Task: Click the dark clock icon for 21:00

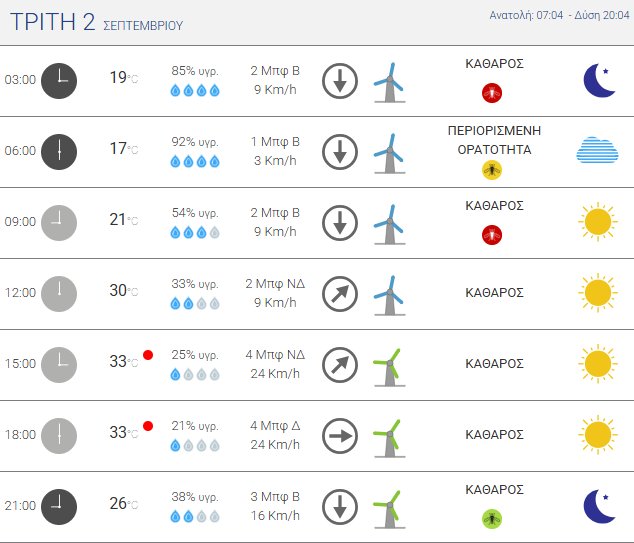Action: coord(59,506)
